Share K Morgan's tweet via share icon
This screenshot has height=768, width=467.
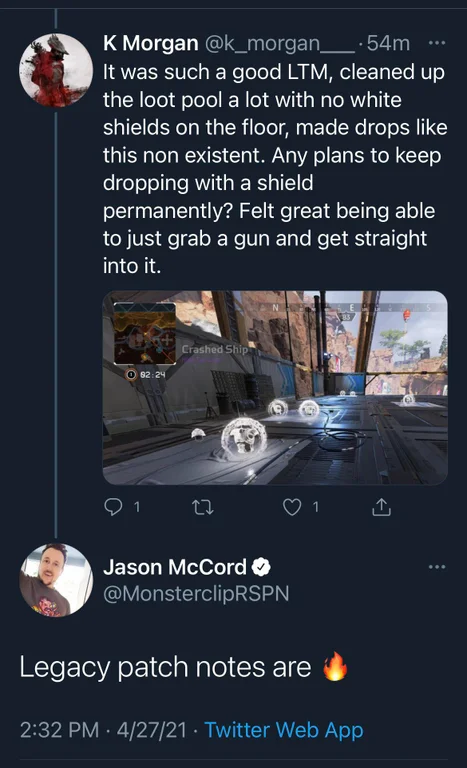(381, 507)
